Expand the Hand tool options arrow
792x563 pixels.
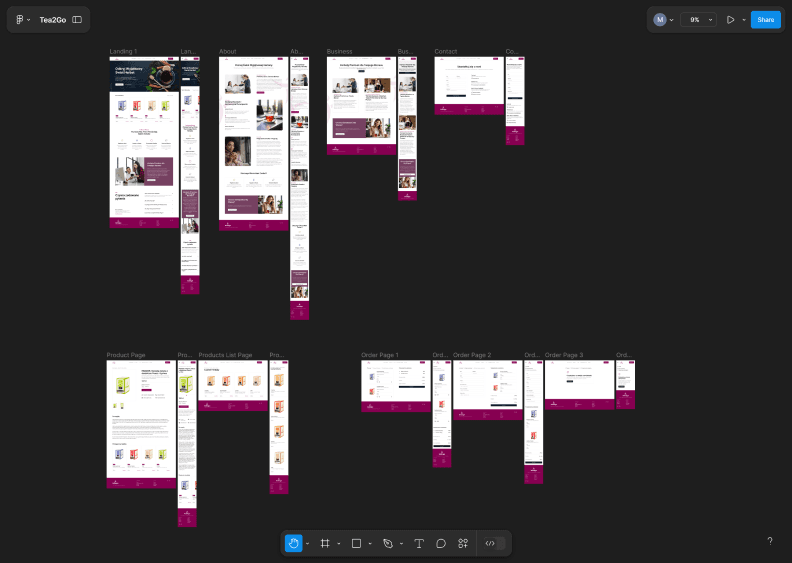click(x=307, y=544)
